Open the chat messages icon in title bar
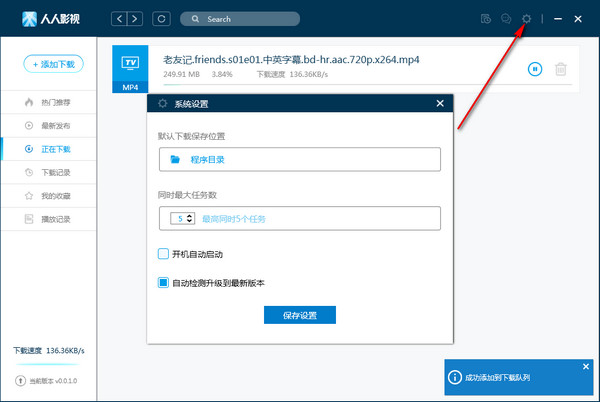The image size is (600, 402). (x=506, y=19)
